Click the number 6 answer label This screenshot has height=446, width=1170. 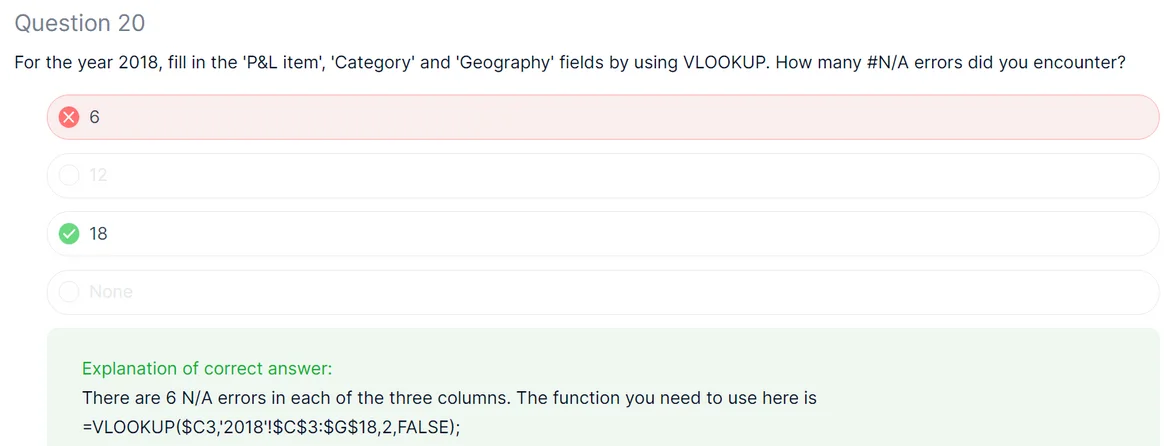(95, 117)
